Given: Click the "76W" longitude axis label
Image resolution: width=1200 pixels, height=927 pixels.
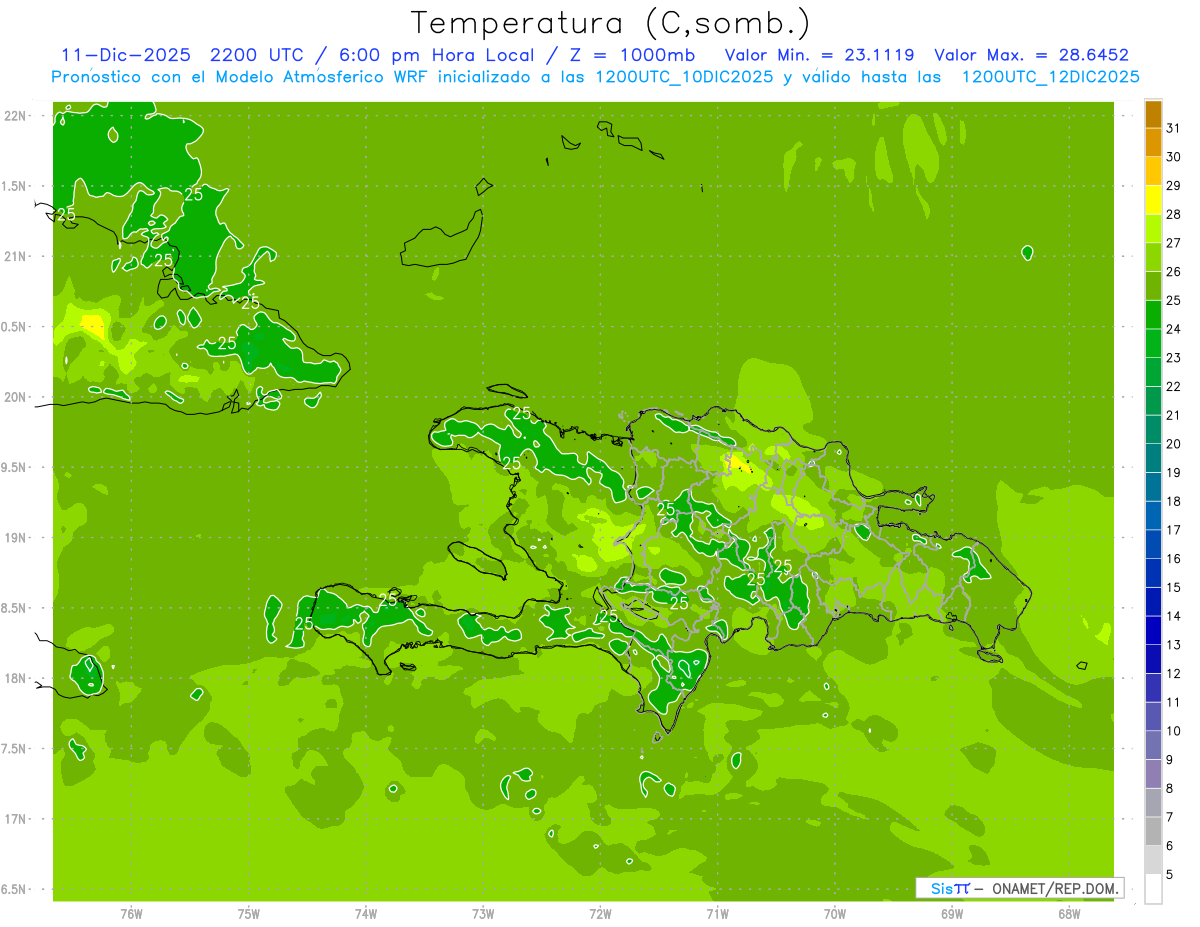Looking at the screenshot, I should click(131, 913).
